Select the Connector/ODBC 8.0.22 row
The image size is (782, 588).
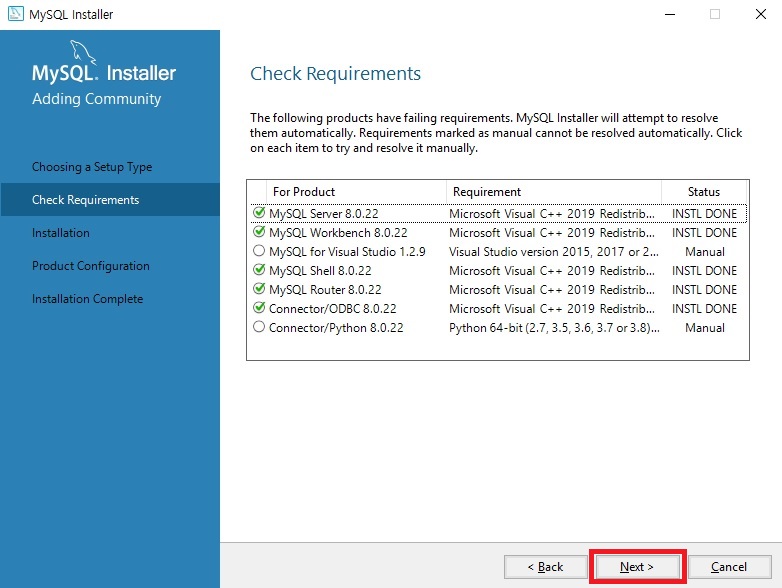pos(499,308)
